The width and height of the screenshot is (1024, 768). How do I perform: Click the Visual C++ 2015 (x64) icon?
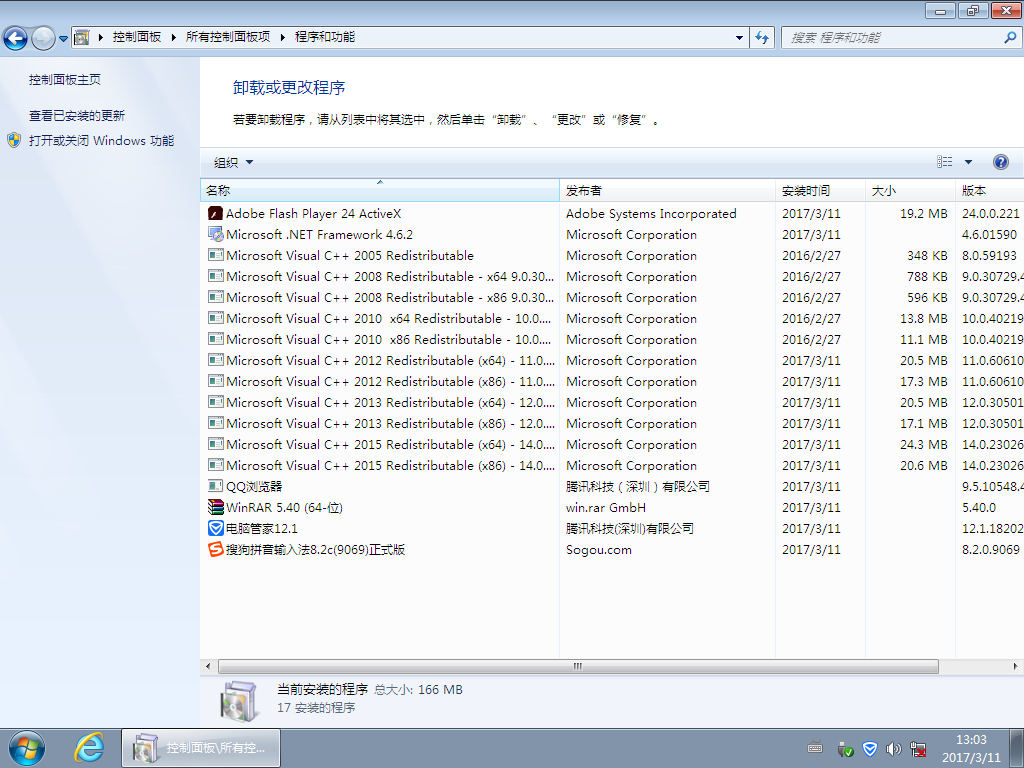click(216, 444)
